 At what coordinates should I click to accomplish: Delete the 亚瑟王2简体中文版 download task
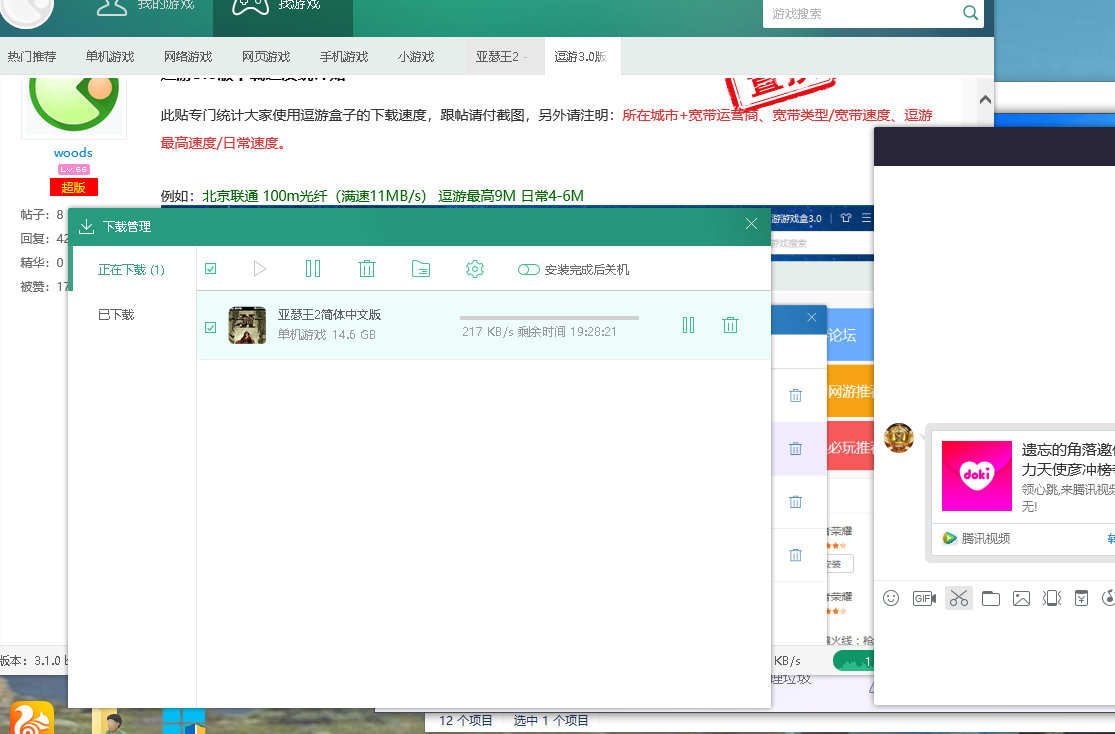pyautogui.click(x=730, y=325)
